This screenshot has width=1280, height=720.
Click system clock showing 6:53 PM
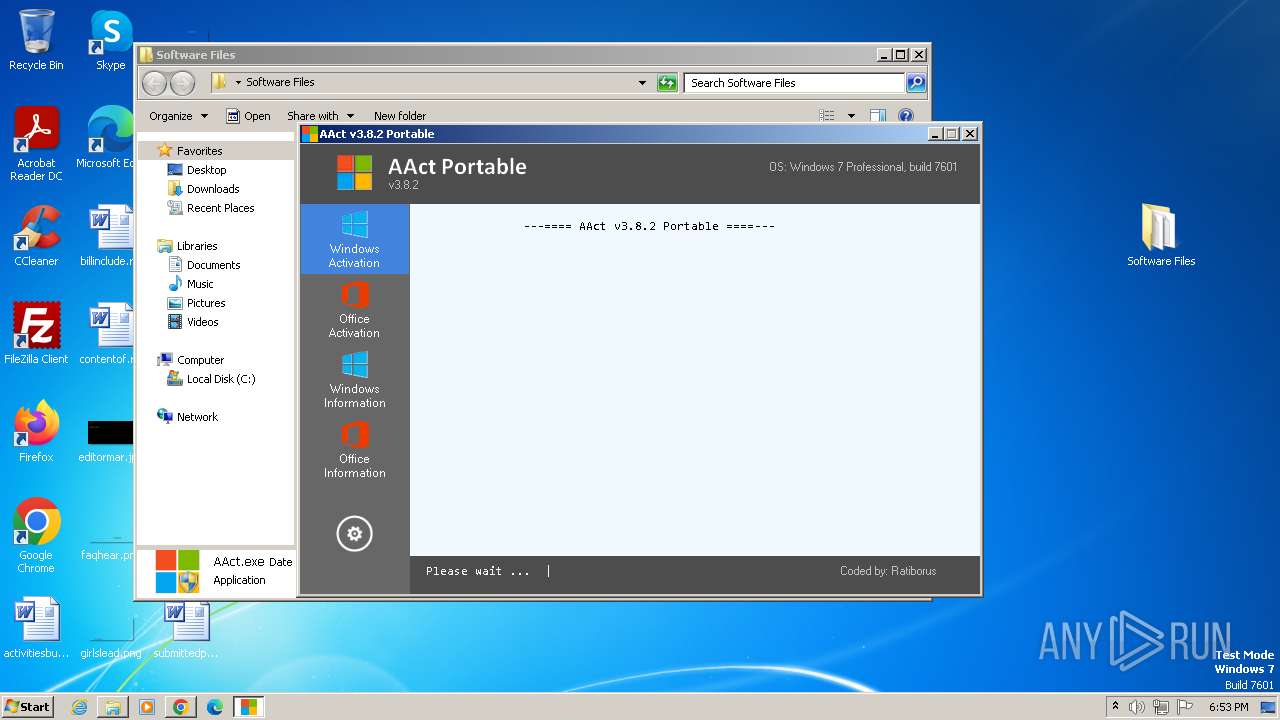pyautogui.click(x=1228, y=707)
